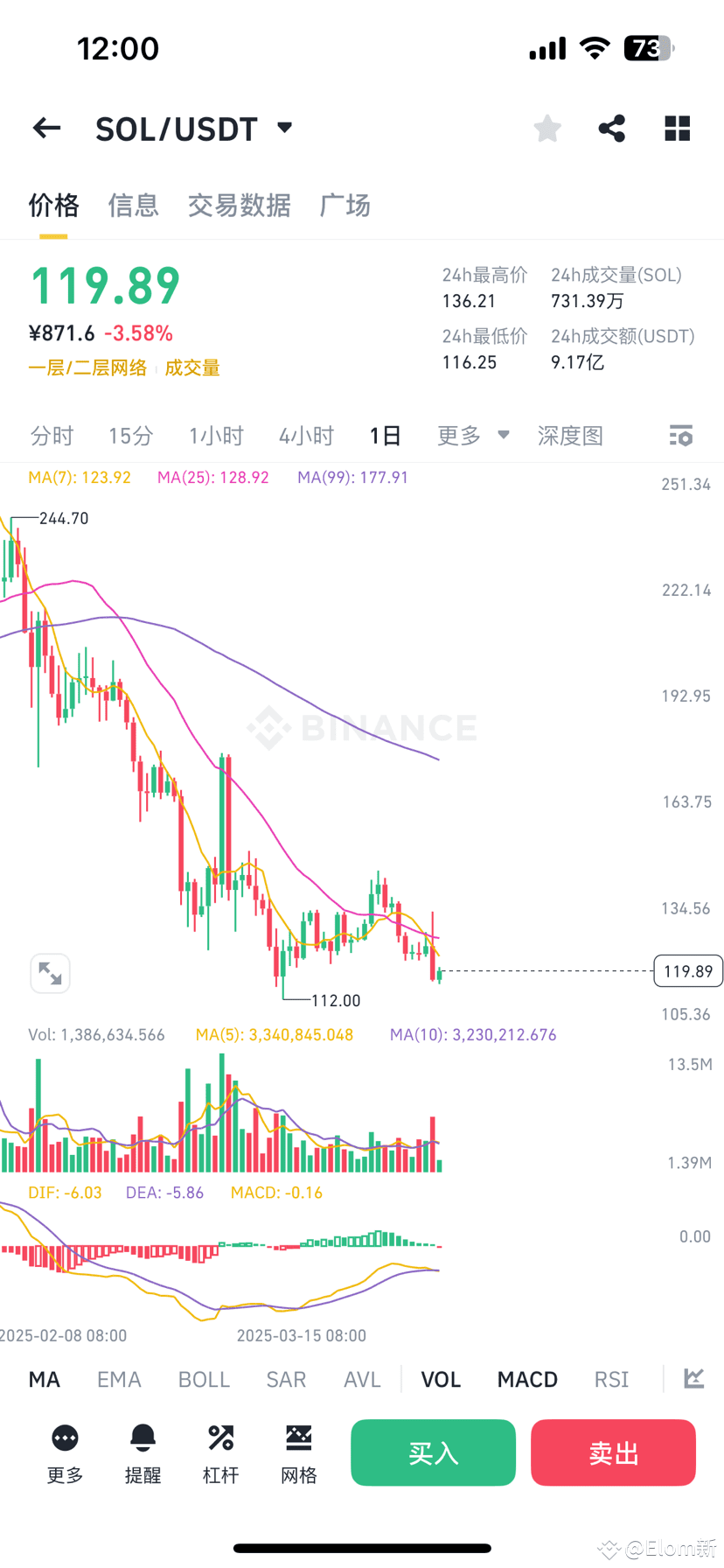This screenshot has height=1568, width=724.
Task: Toggle the RSI indicator on
Action: tap(611, 1379)
